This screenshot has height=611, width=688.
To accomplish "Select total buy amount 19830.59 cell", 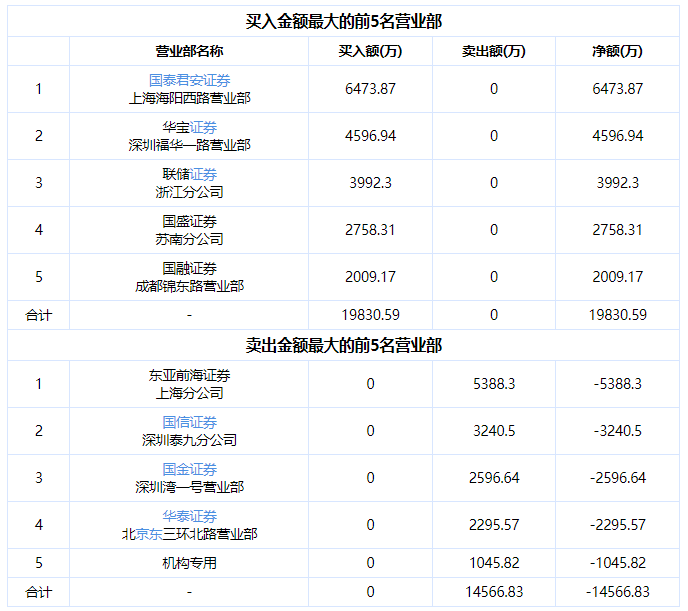I will [370, 315].
